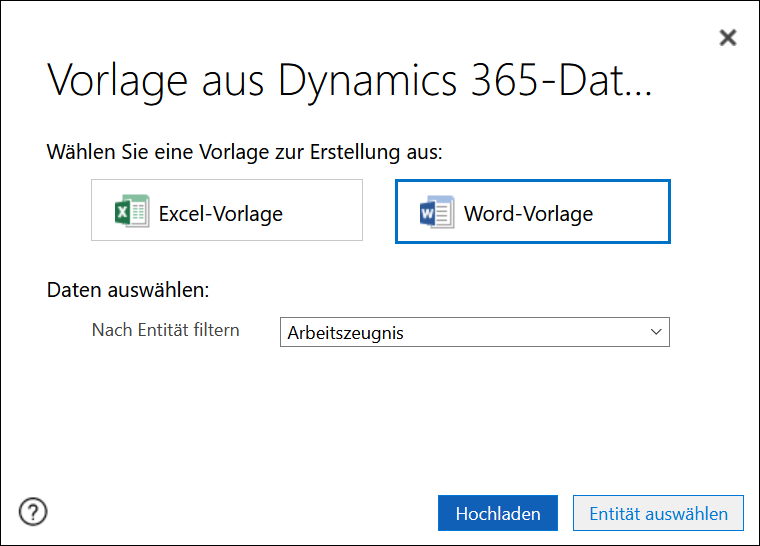Click the Wählen Sie eine Vorlage instruction text
The height and width of the screenshot is (546, 760).
[x=245, y=152]
